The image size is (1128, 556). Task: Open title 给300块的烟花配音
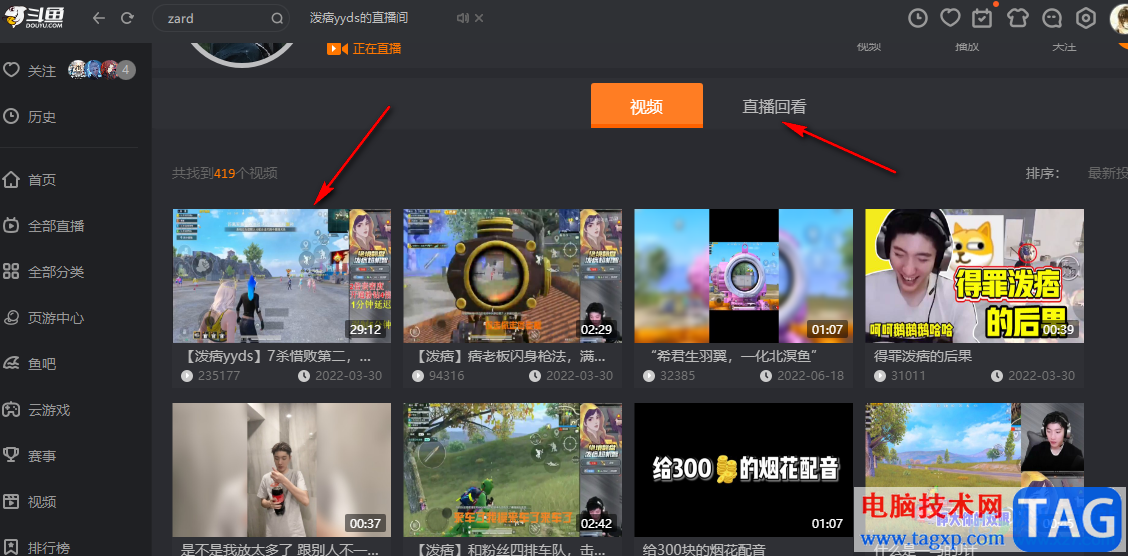coord(704,550)
